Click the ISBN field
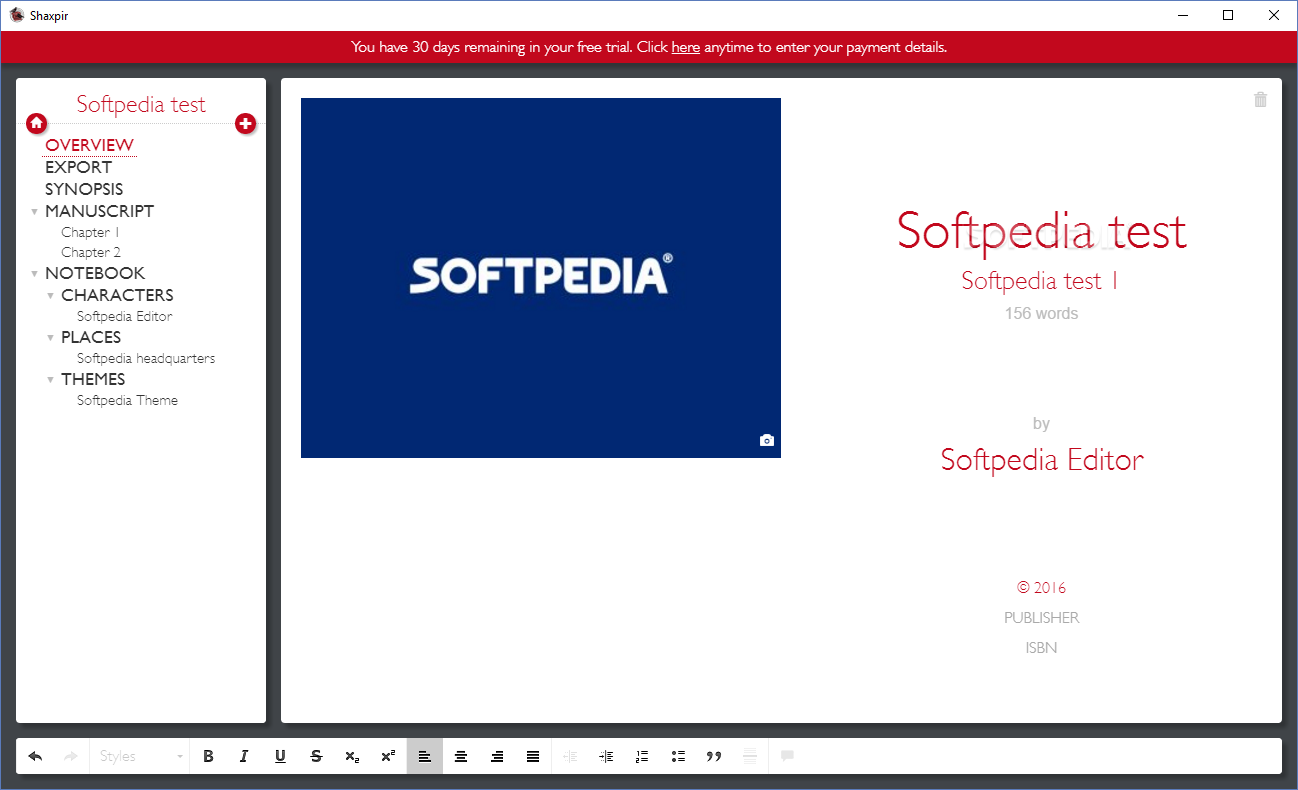 tap(1041, 648)
